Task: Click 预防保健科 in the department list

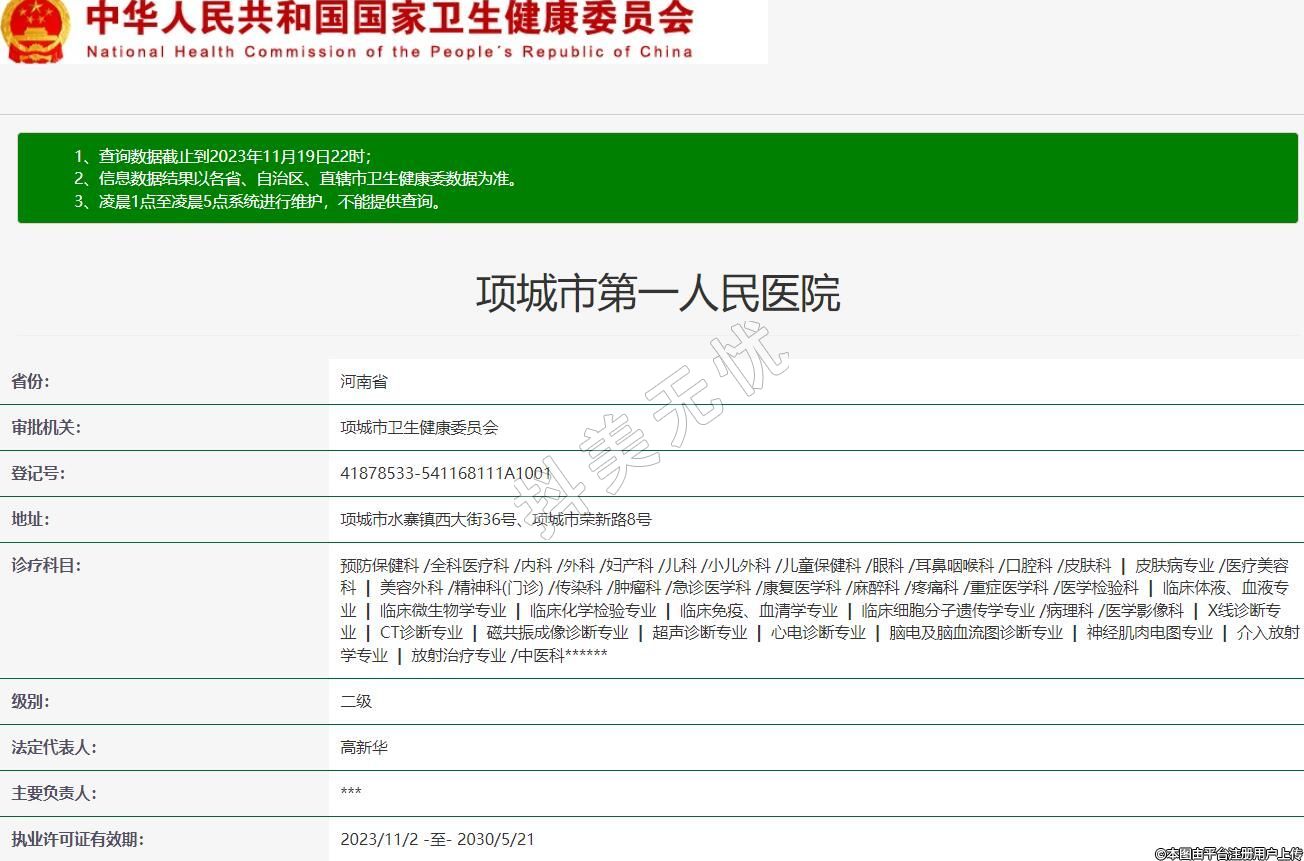Action: point(379,565)
